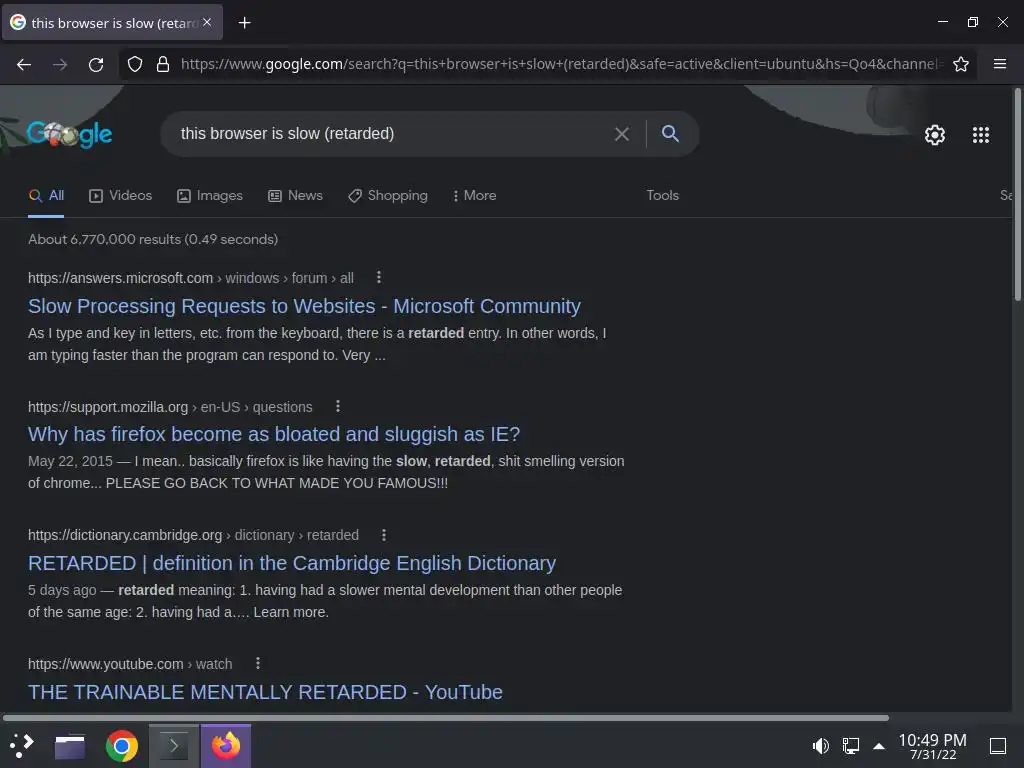Open options for the dictionary.cambridge.org result

(x=384, y=535)
